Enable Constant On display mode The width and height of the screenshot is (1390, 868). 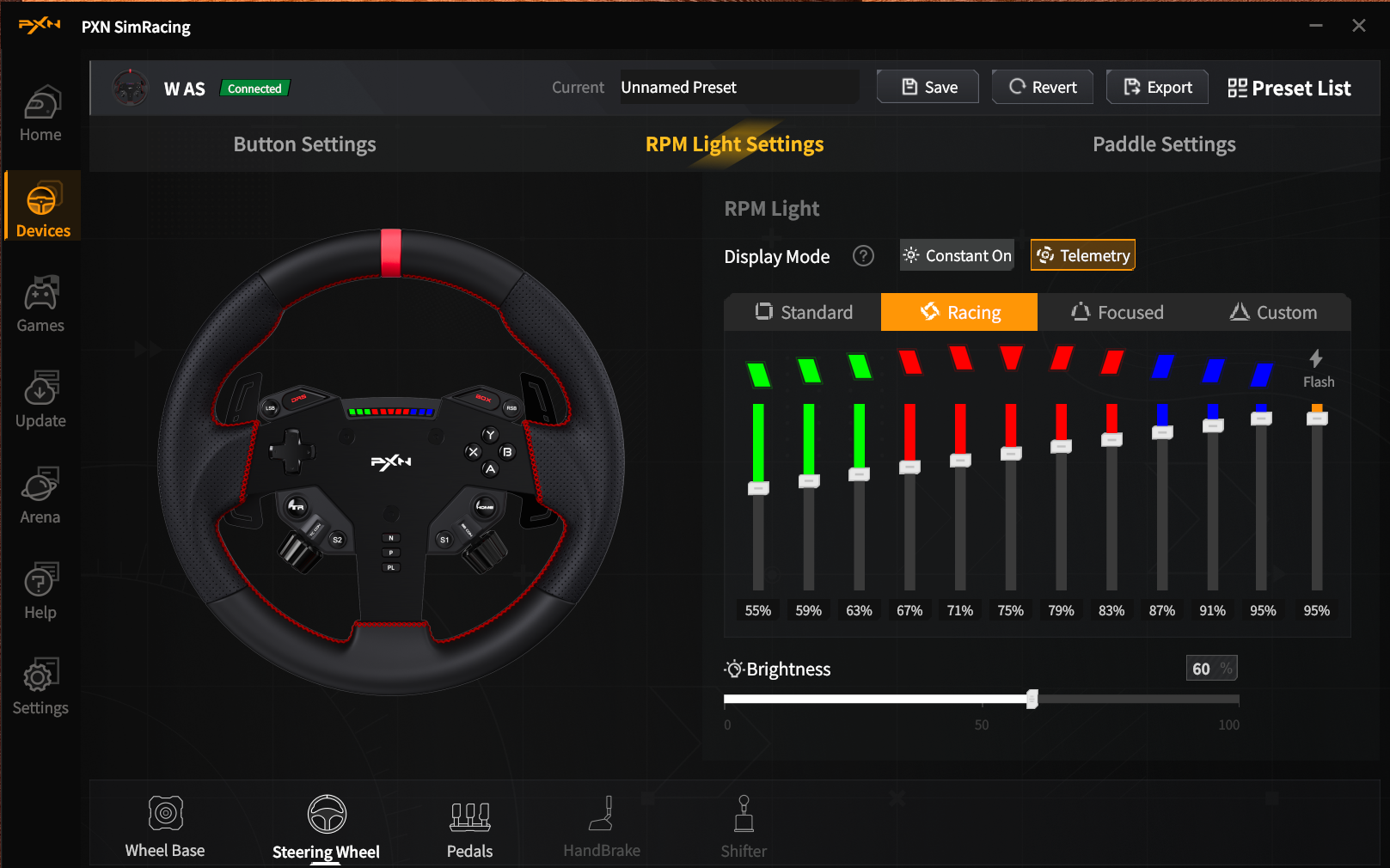(957, 255)
